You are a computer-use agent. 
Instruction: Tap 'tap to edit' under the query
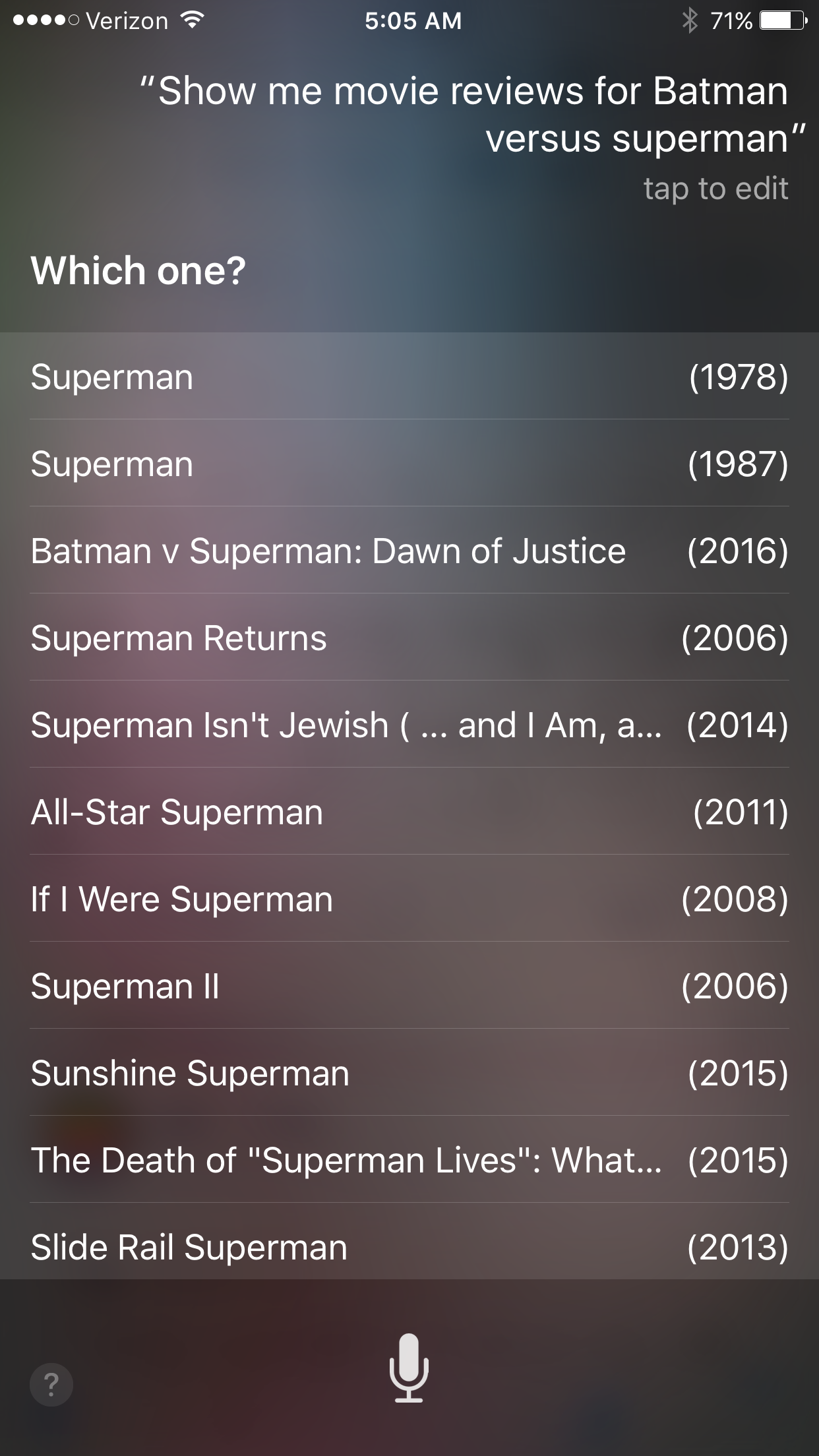click(x=715, y=189)
